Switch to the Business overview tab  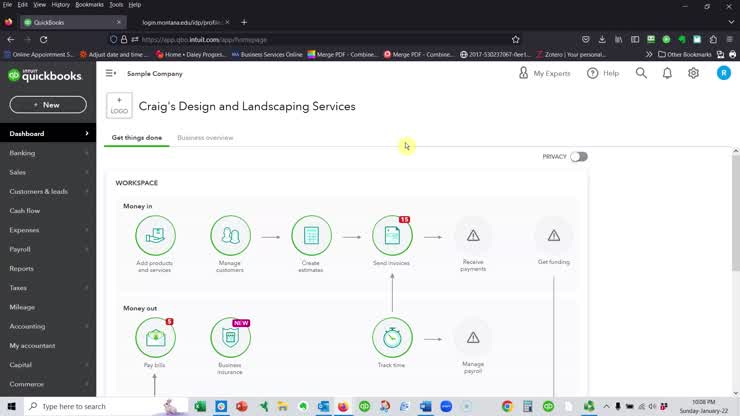click(x=205, y=138)
